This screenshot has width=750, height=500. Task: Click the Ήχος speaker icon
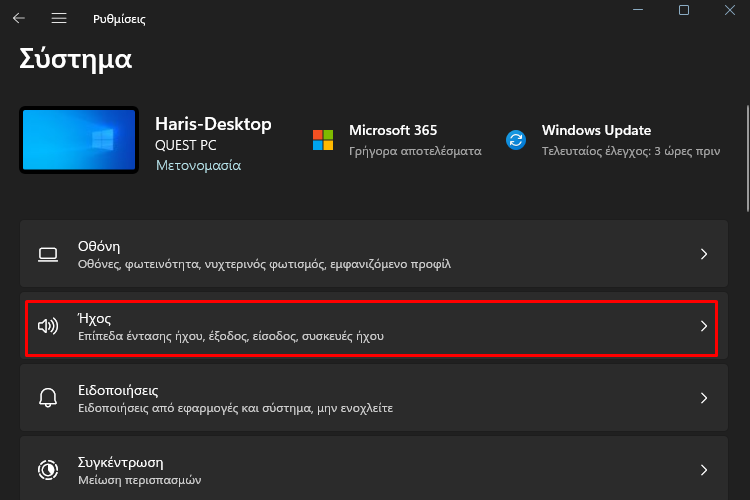click(48, 326)
